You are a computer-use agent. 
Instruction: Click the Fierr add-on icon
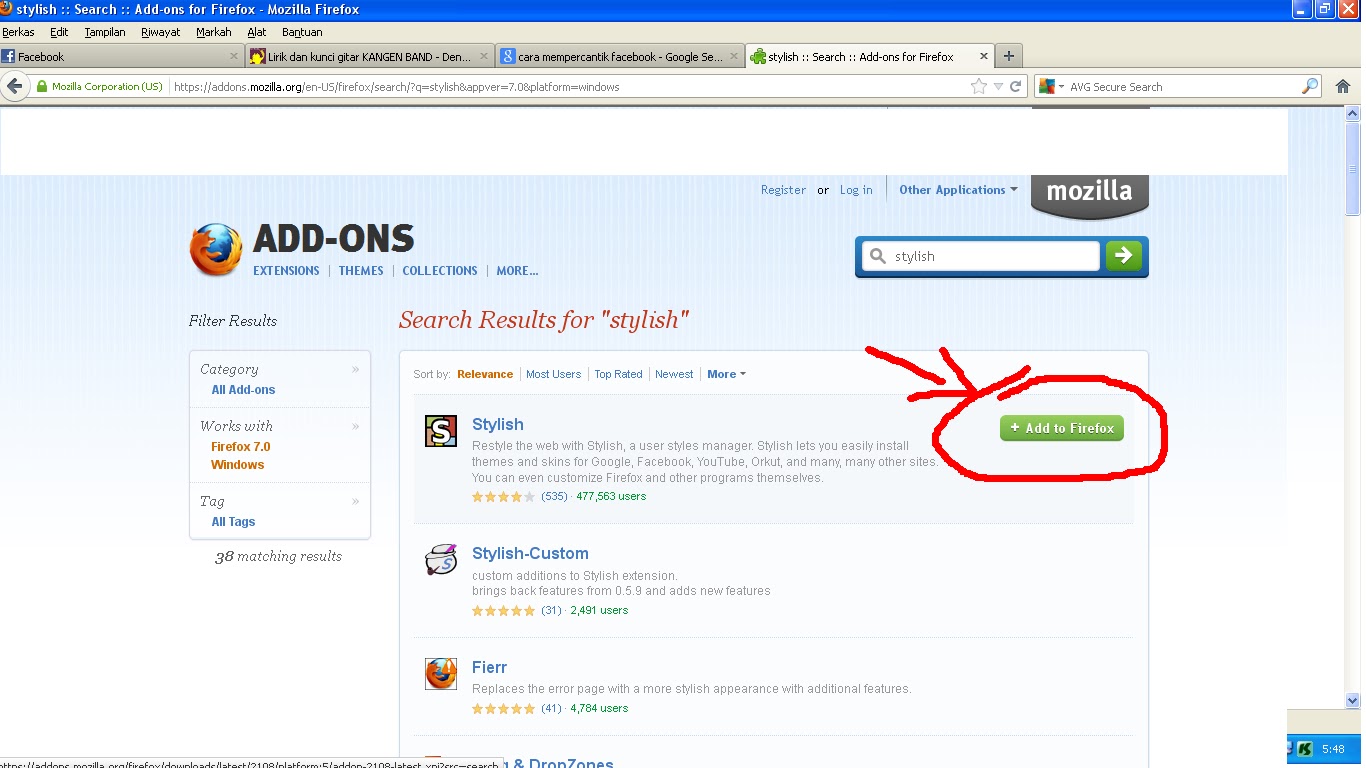click(441, 674)
